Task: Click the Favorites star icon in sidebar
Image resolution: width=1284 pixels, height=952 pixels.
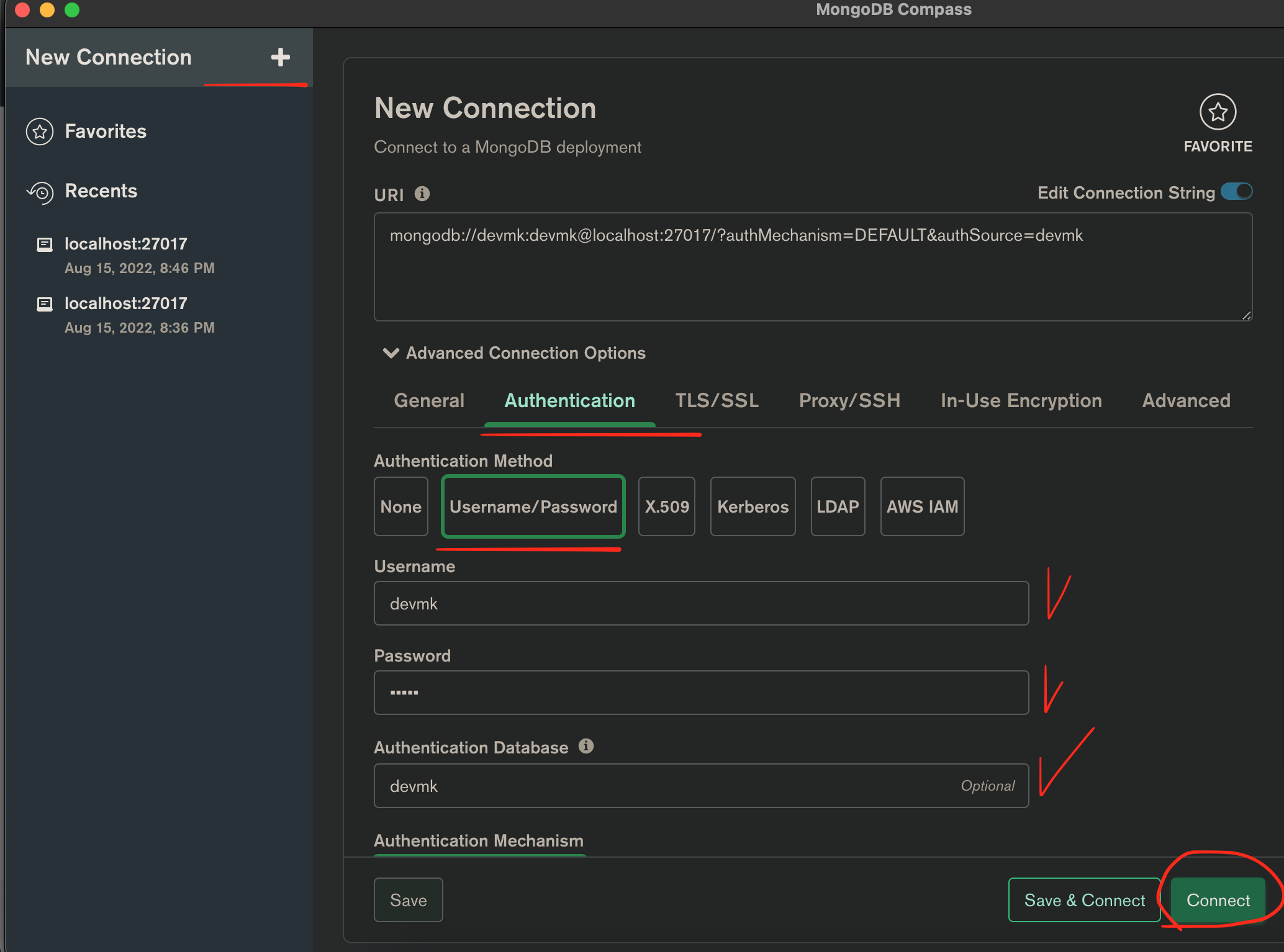Action: (40, 132)
